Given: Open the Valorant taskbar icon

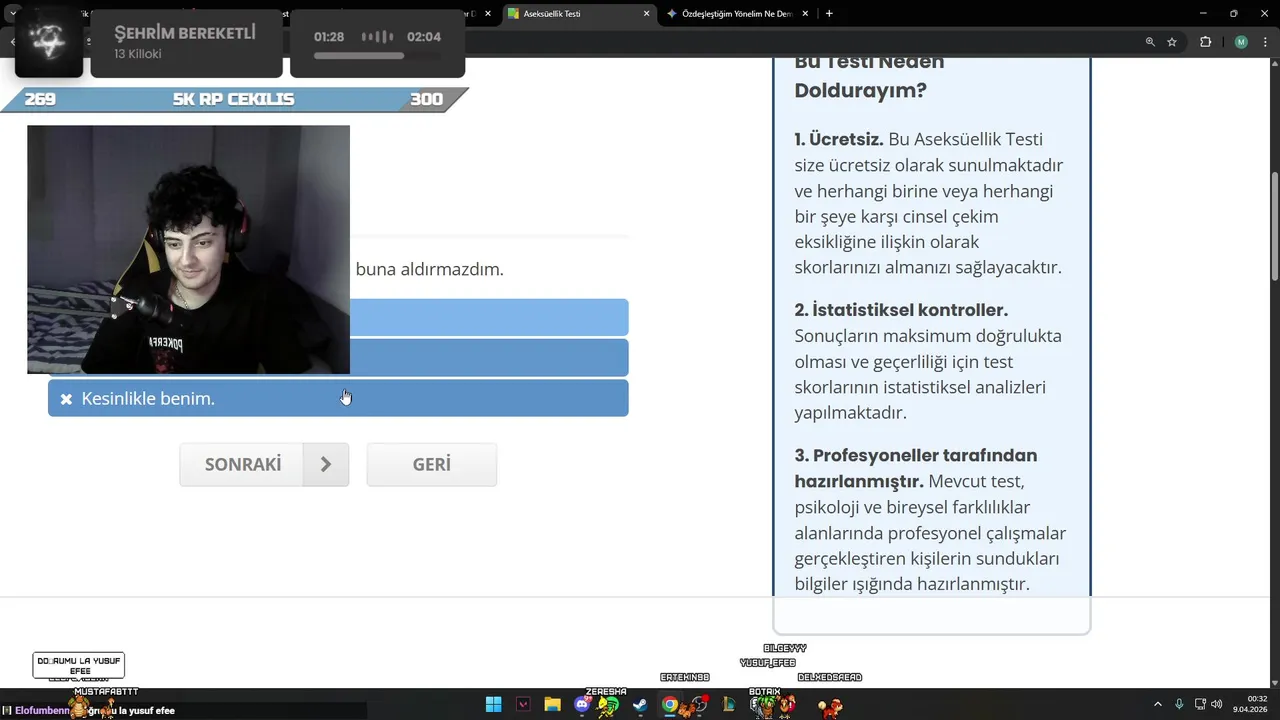Looking at the screenshot, I should pyautogui.click(x=523, y=705).
